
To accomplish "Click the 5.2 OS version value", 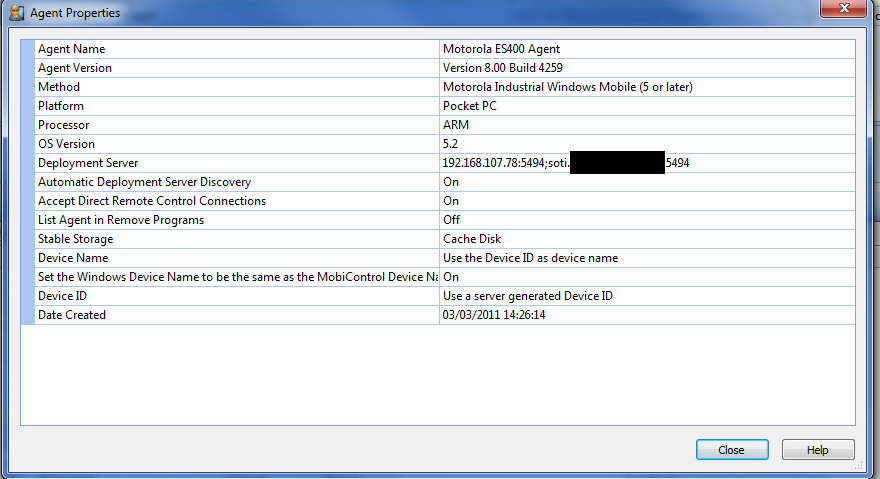I will point(450,144).
